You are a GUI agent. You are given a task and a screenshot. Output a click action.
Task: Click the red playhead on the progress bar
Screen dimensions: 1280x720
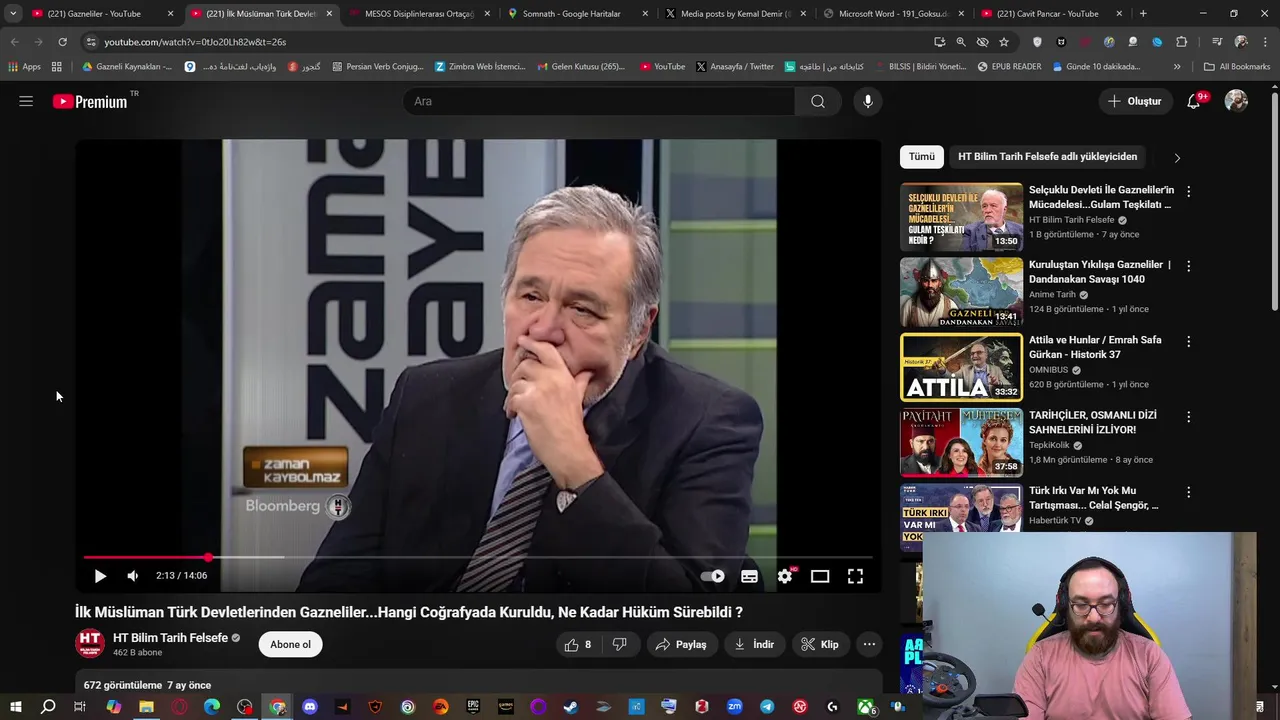(x=208, y=557)
